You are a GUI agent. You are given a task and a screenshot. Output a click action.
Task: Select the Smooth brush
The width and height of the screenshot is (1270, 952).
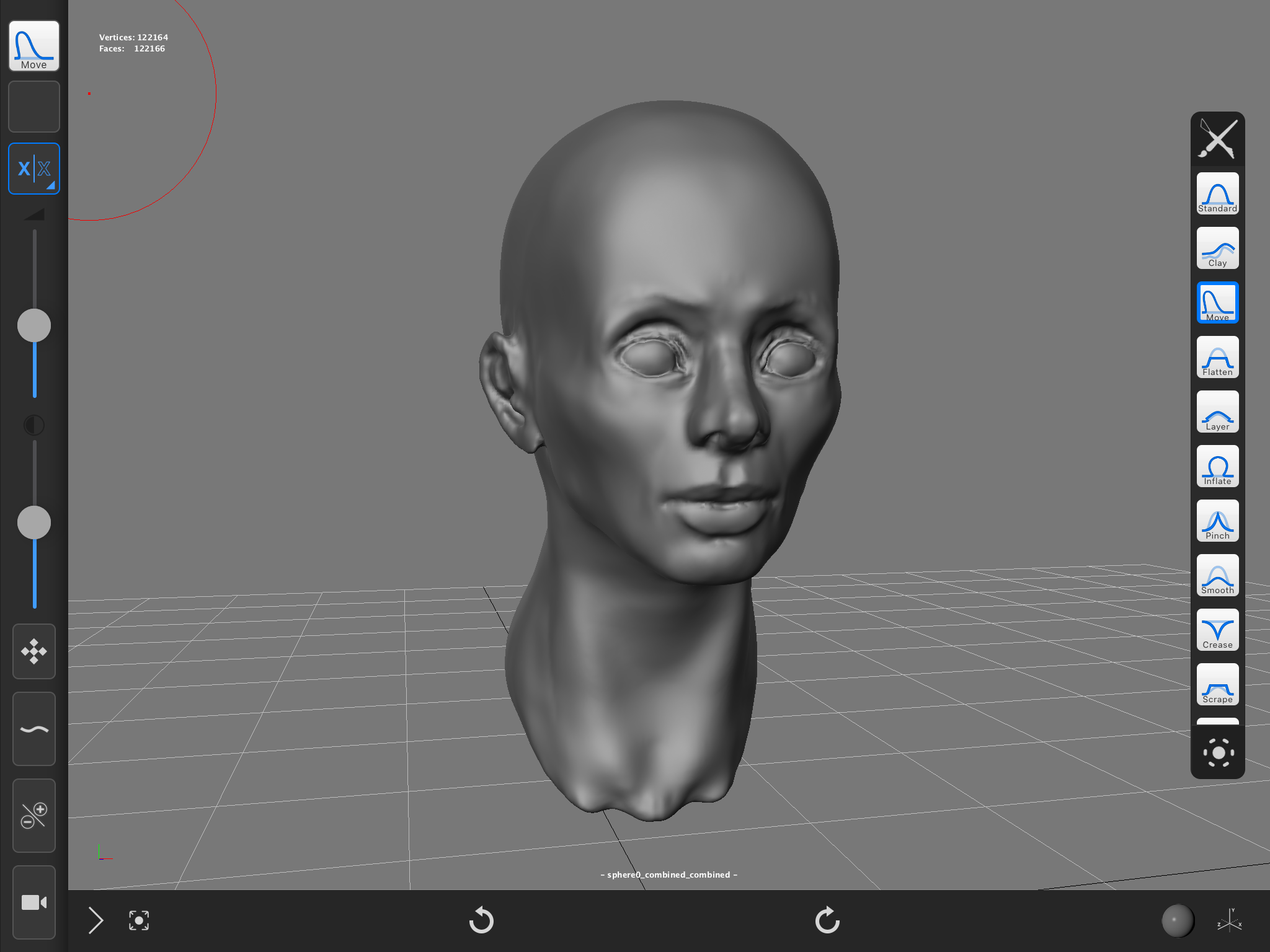coord(1217,576)
